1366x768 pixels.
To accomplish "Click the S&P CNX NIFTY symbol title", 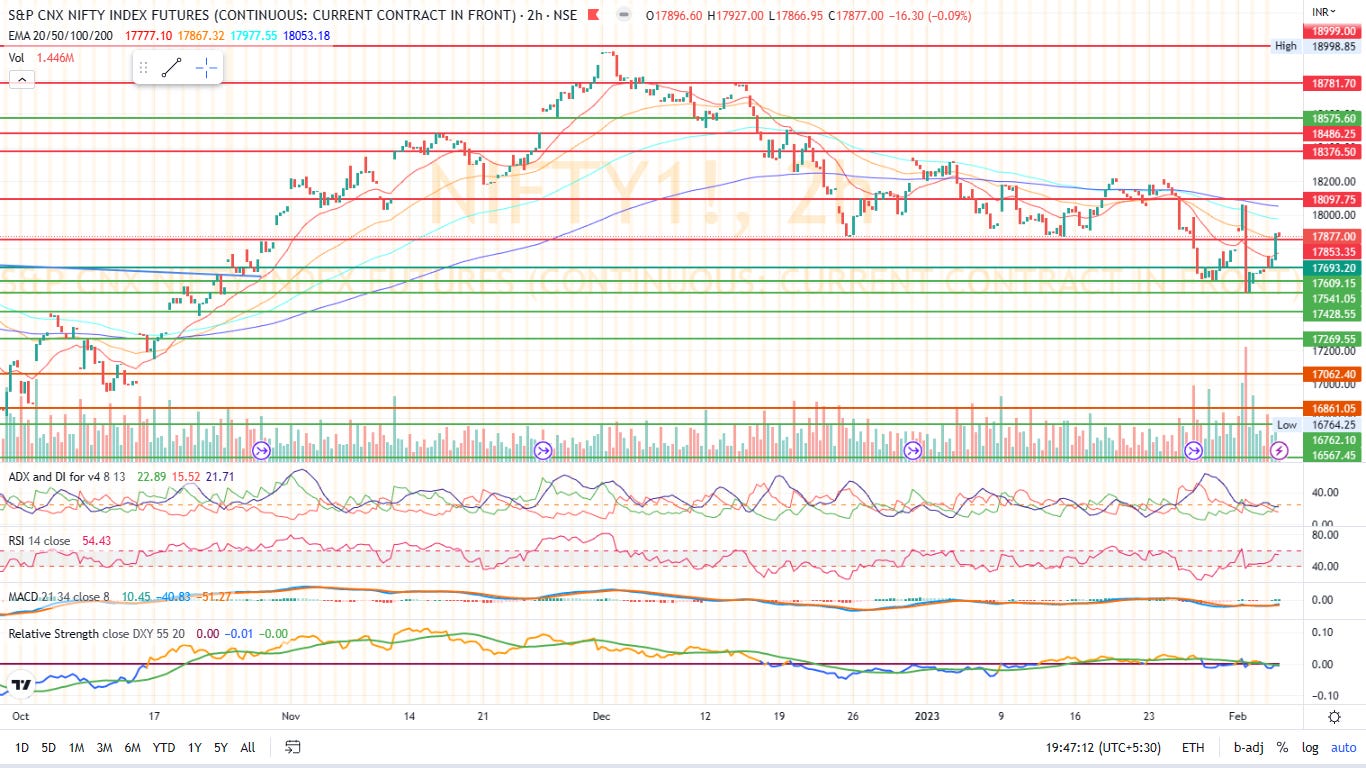I will (x=263, y=15).
